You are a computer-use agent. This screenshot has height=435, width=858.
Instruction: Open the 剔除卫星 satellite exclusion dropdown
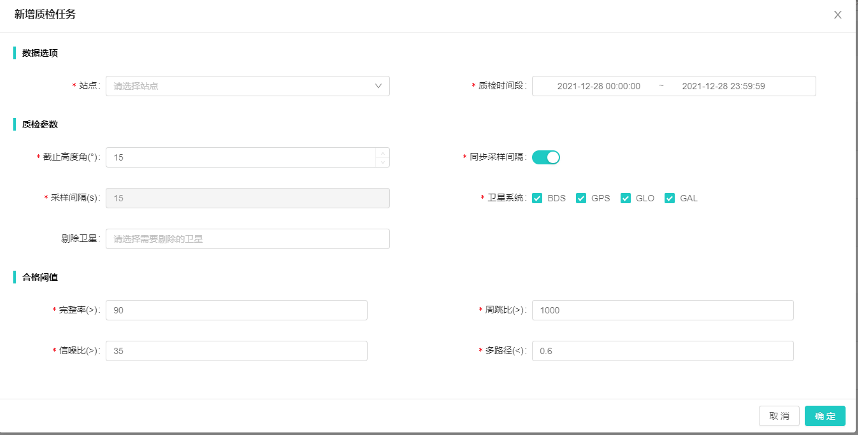(247, 239)
